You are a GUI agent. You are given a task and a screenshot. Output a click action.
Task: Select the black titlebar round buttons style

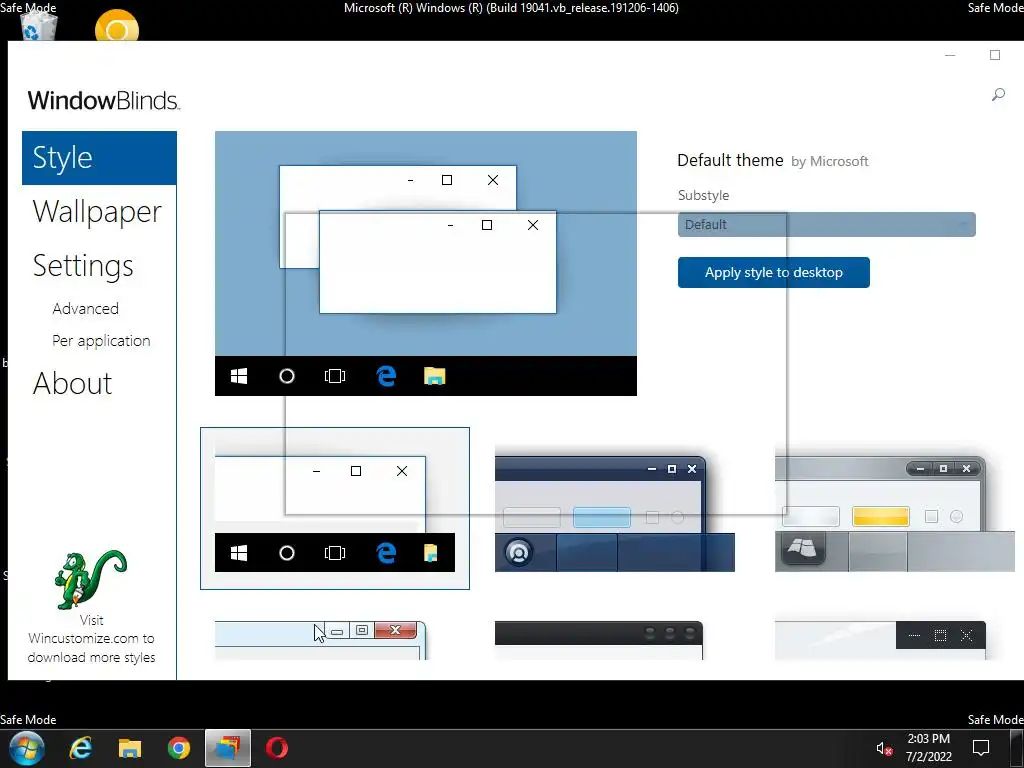pyautogui.click(x=599, y=640)
